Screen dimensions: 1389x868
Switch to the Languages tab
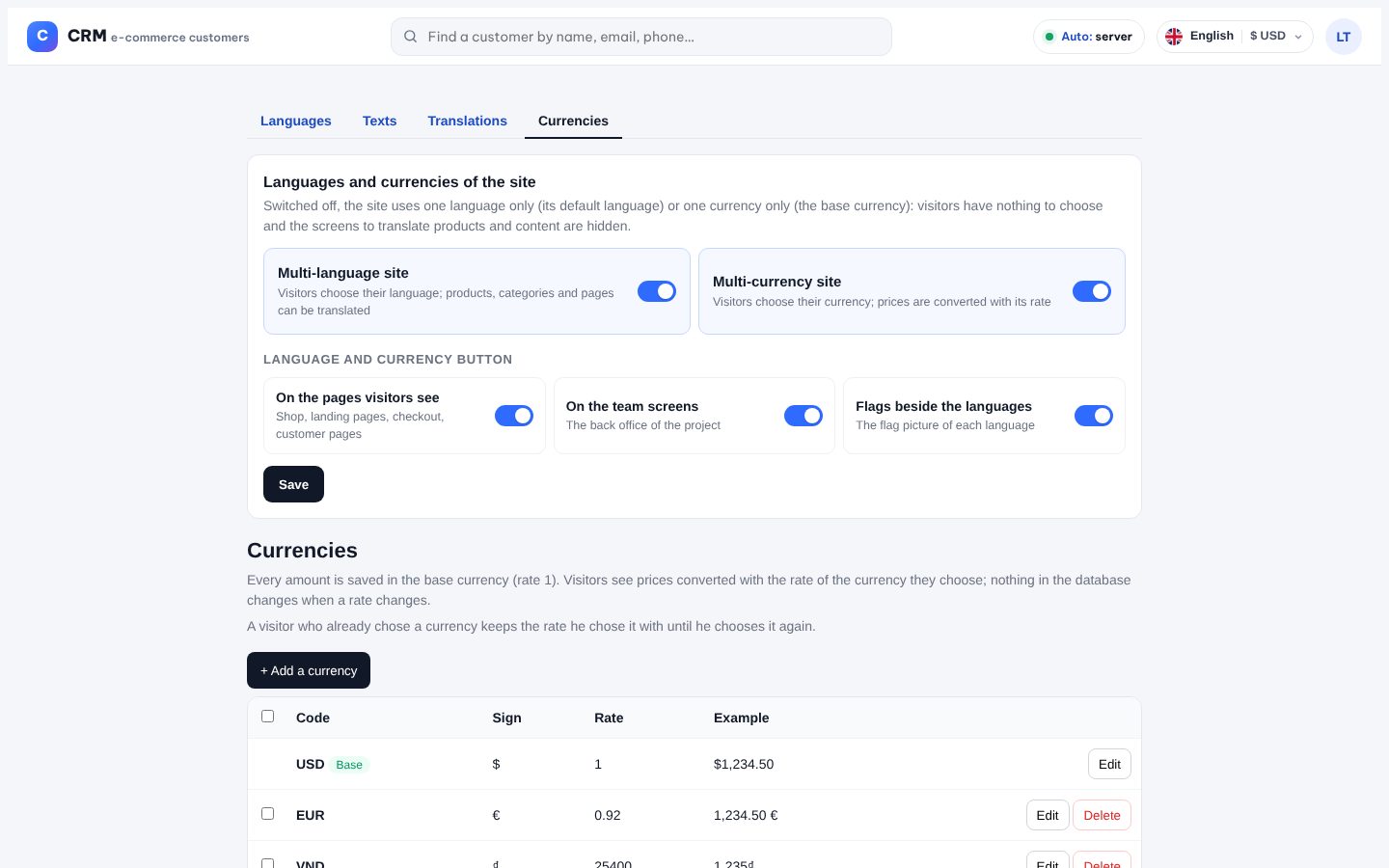point(296,121)
